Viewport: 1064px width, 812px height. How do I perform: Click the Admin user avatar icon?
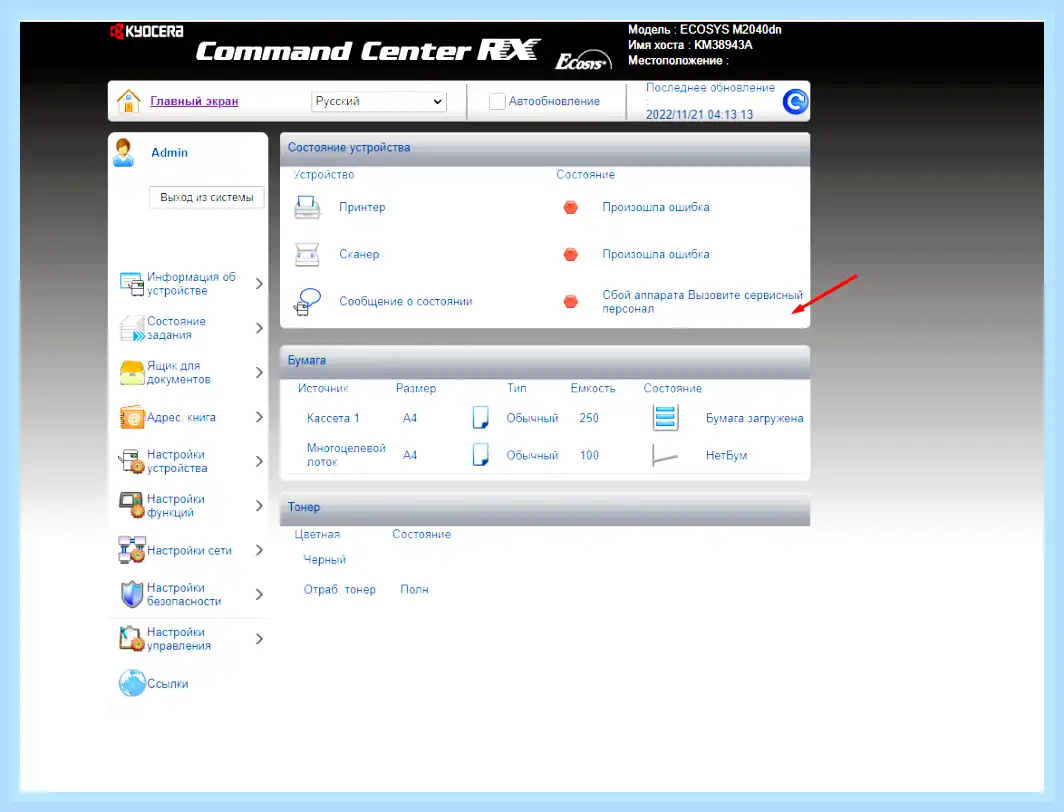124,153
